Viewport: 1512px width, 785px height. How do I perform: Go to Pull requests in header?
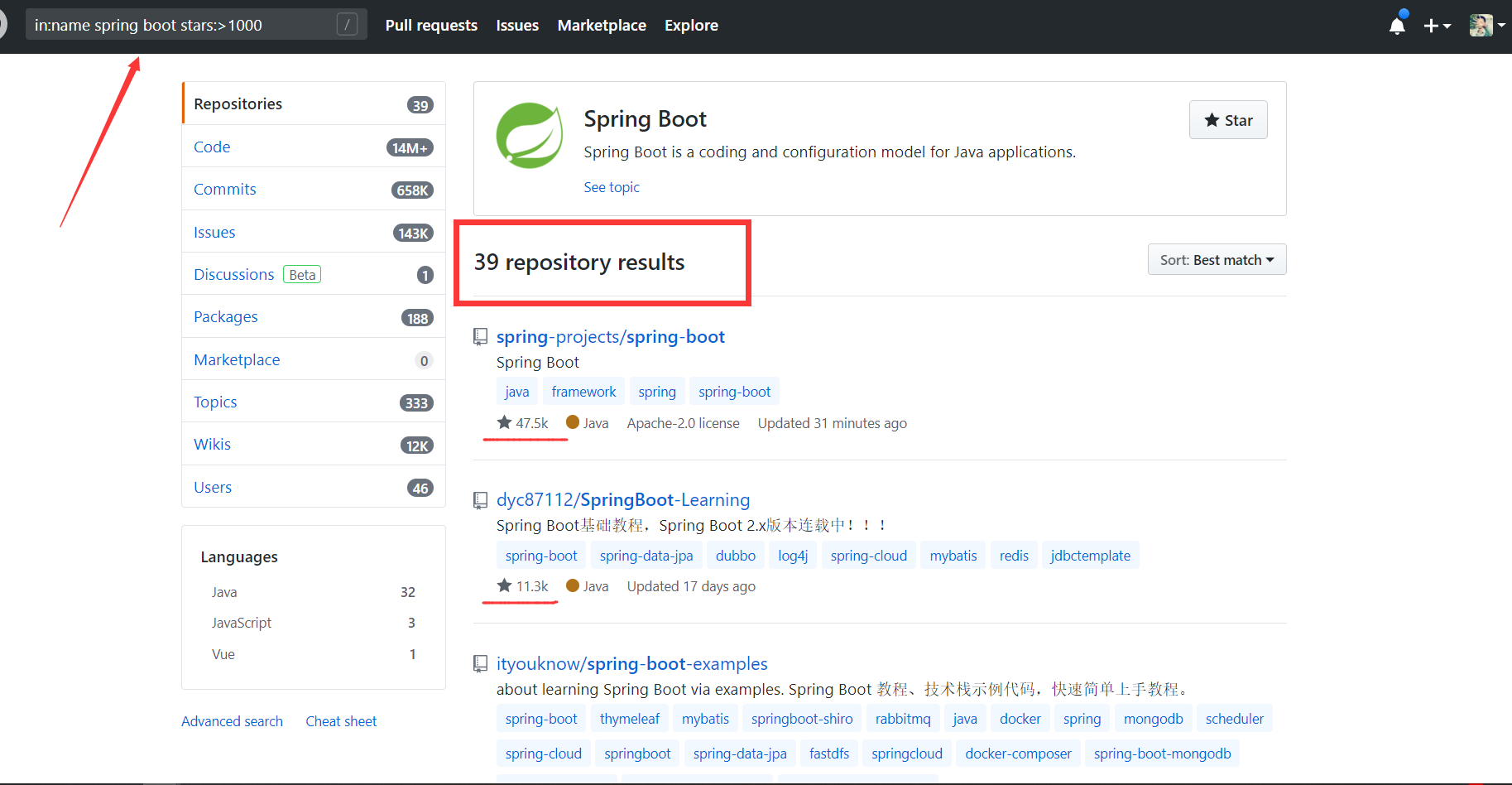click(431, 26)
